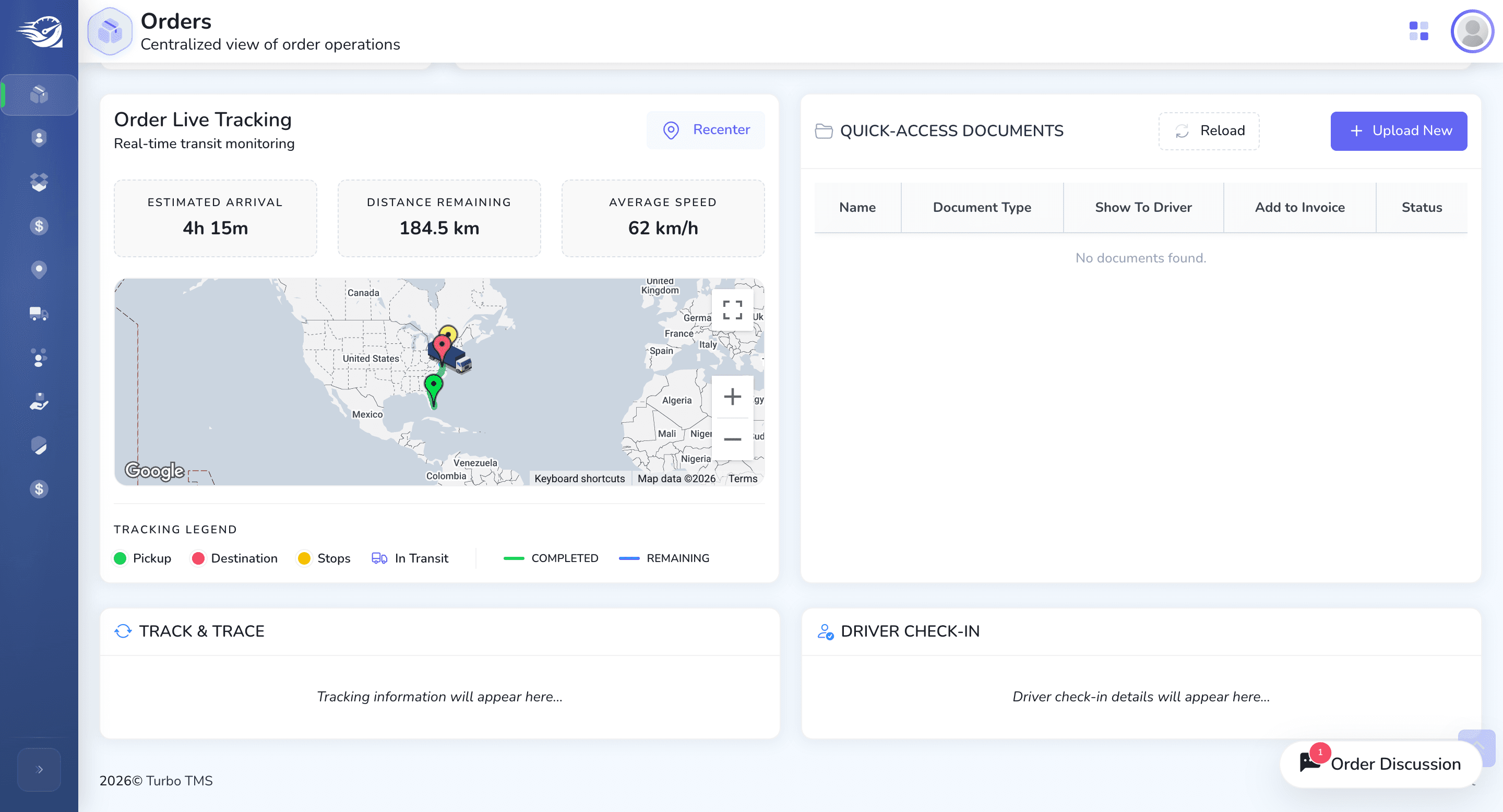Sort by the Name column header
1503x812 pixels.
(857, 207)
